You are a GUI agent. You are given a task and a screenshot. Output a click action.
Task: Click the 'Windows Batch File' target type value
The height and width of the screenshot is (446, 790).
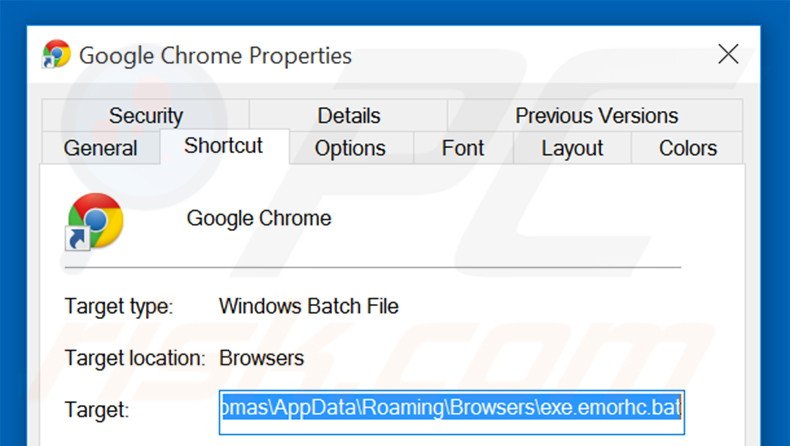click(x=308, y=306)
